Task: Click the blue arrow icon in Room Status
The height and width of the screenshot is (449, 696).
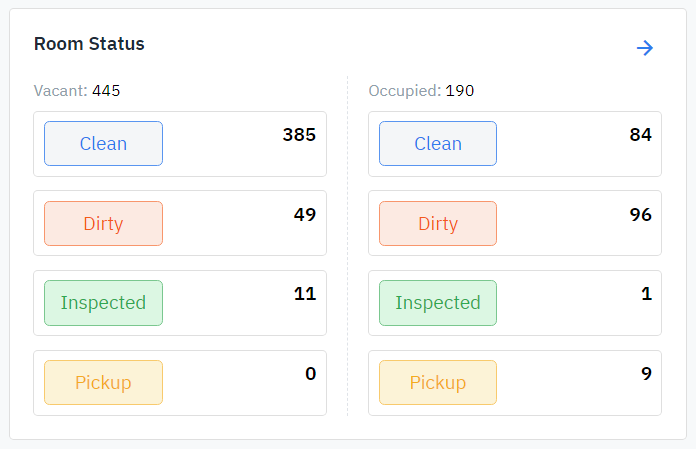Action: point(645,48)
